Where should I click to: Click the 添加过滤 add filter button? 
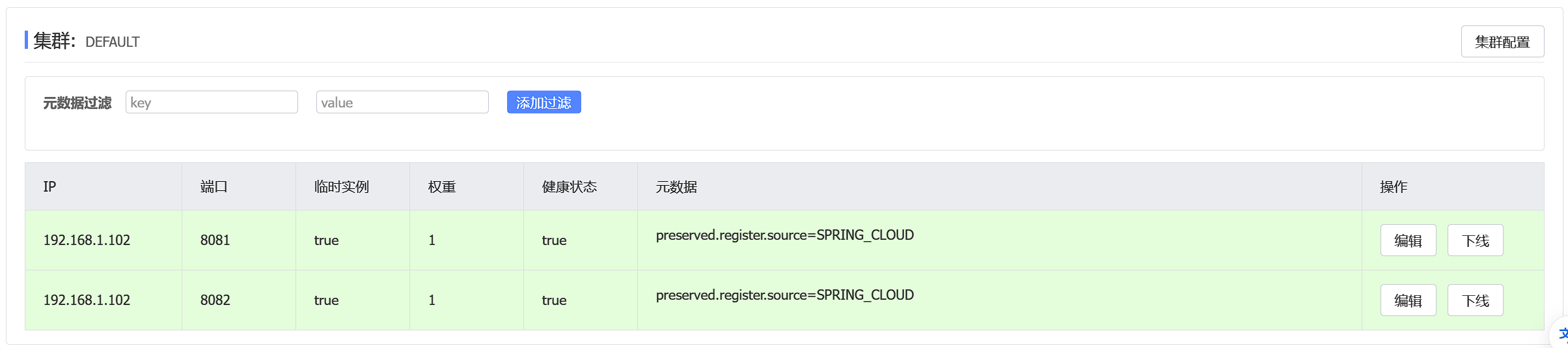(x=543, y=102)
